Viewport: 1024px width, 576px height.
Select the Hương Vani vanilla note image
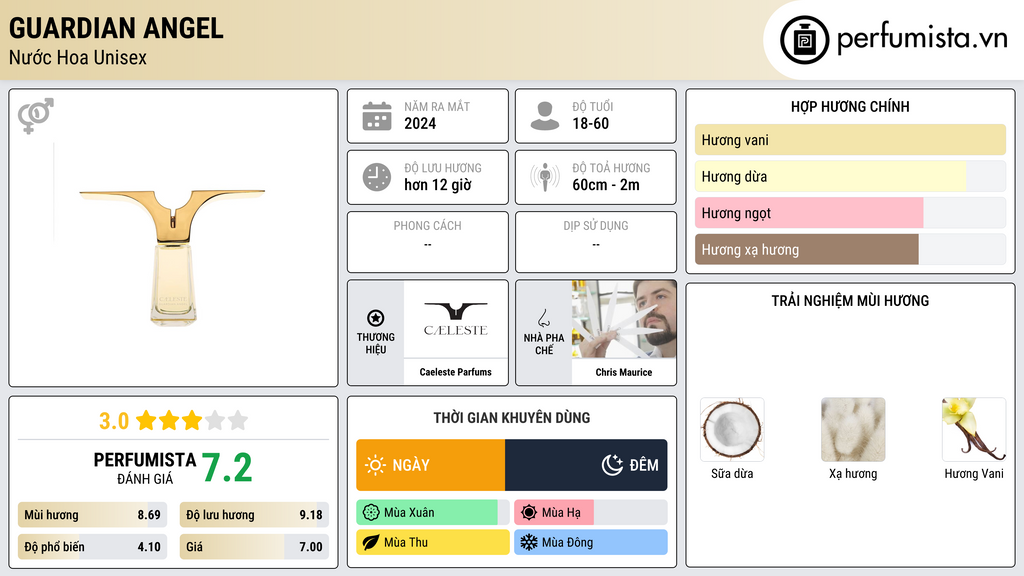click(x=974, y=430)
